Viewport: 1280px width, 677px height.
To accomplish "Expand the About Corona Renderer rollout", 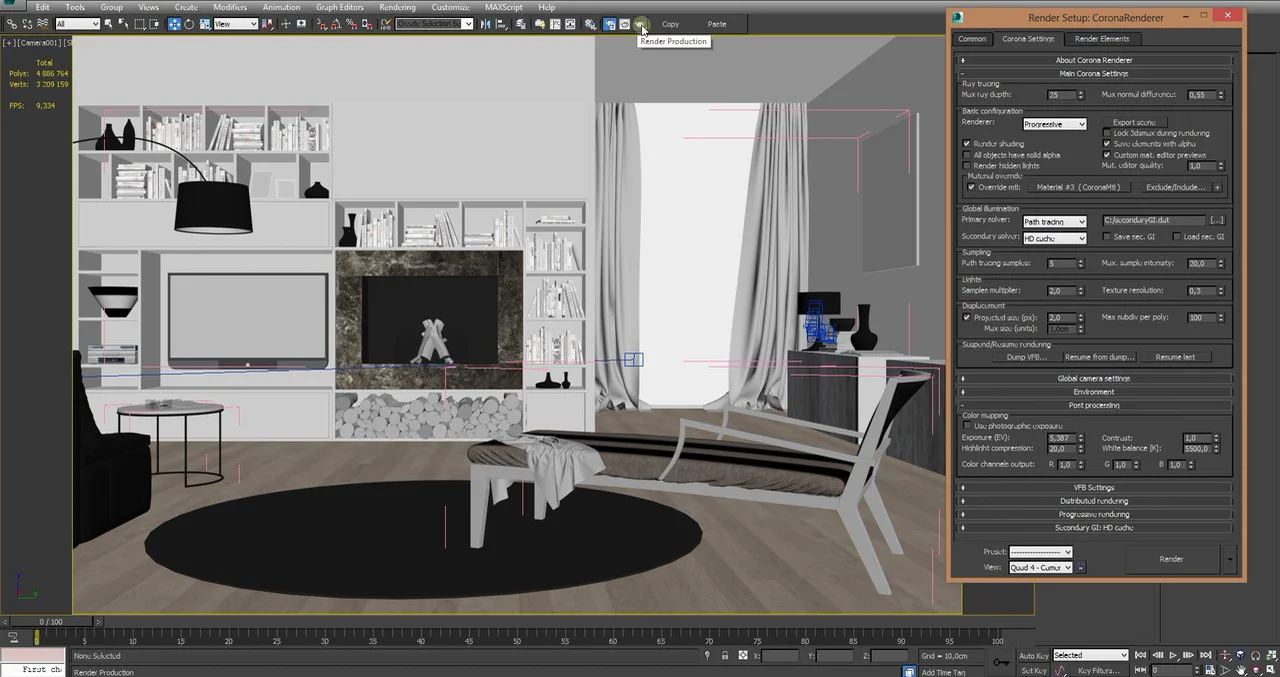I will 1094,60.
